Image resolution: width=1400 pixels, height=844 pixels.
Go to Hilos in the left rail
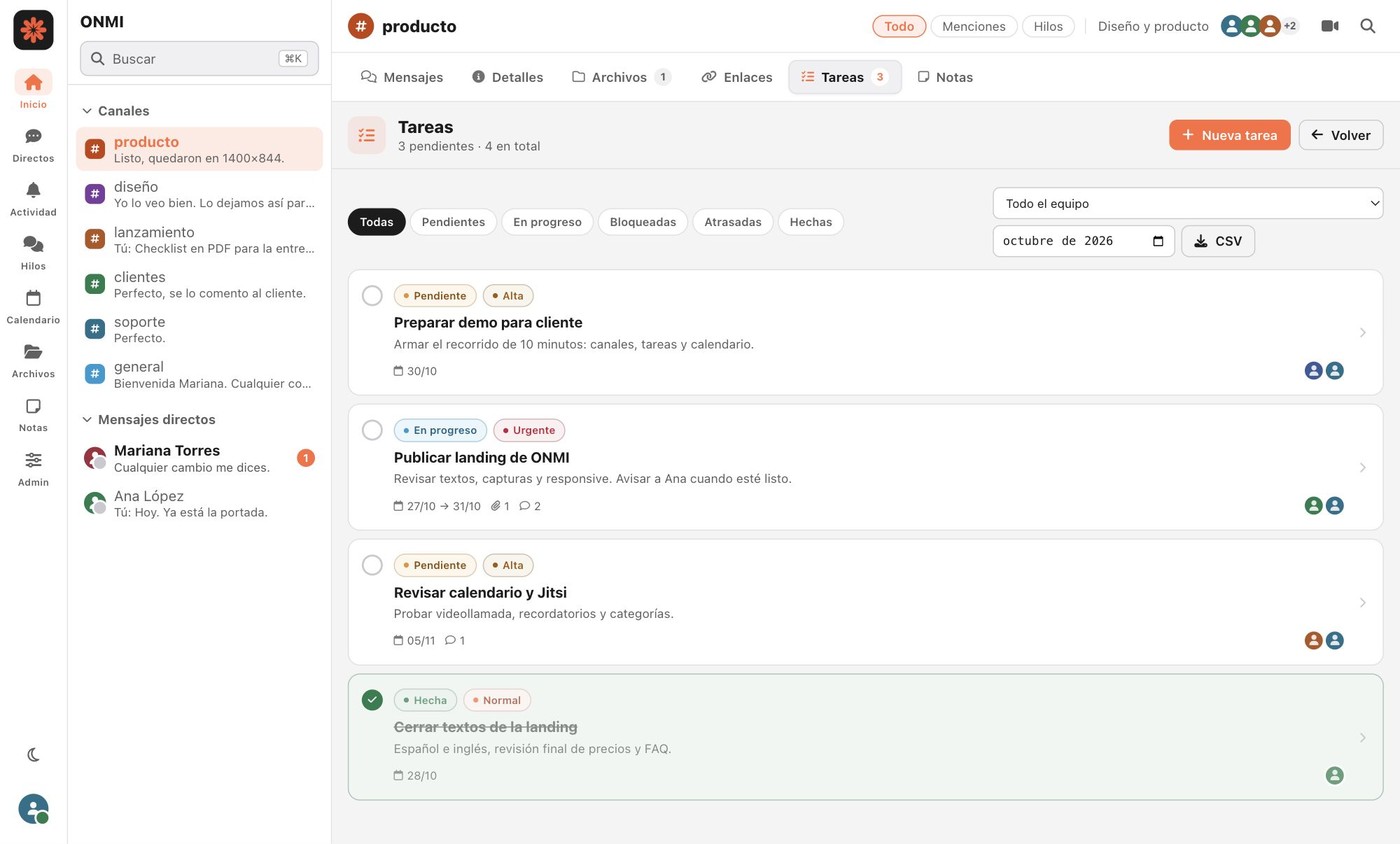(33, 253)
